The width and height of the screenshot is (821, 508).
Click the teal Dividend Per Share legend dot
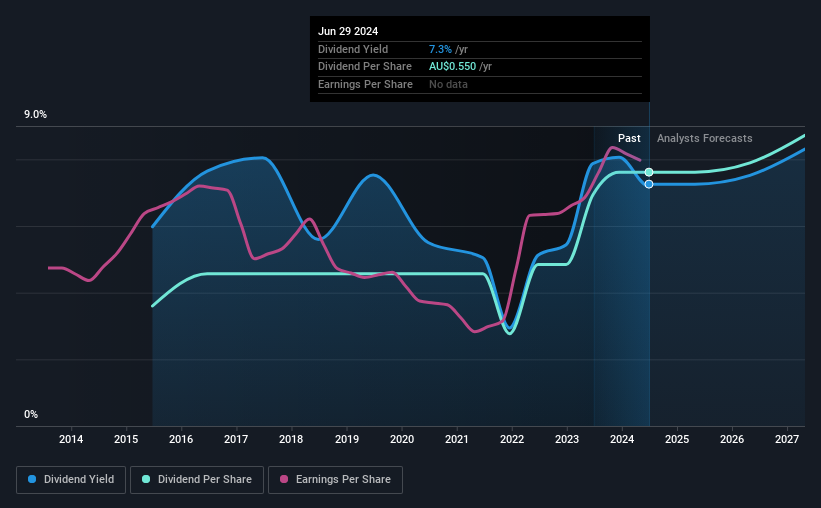point(146,479)
